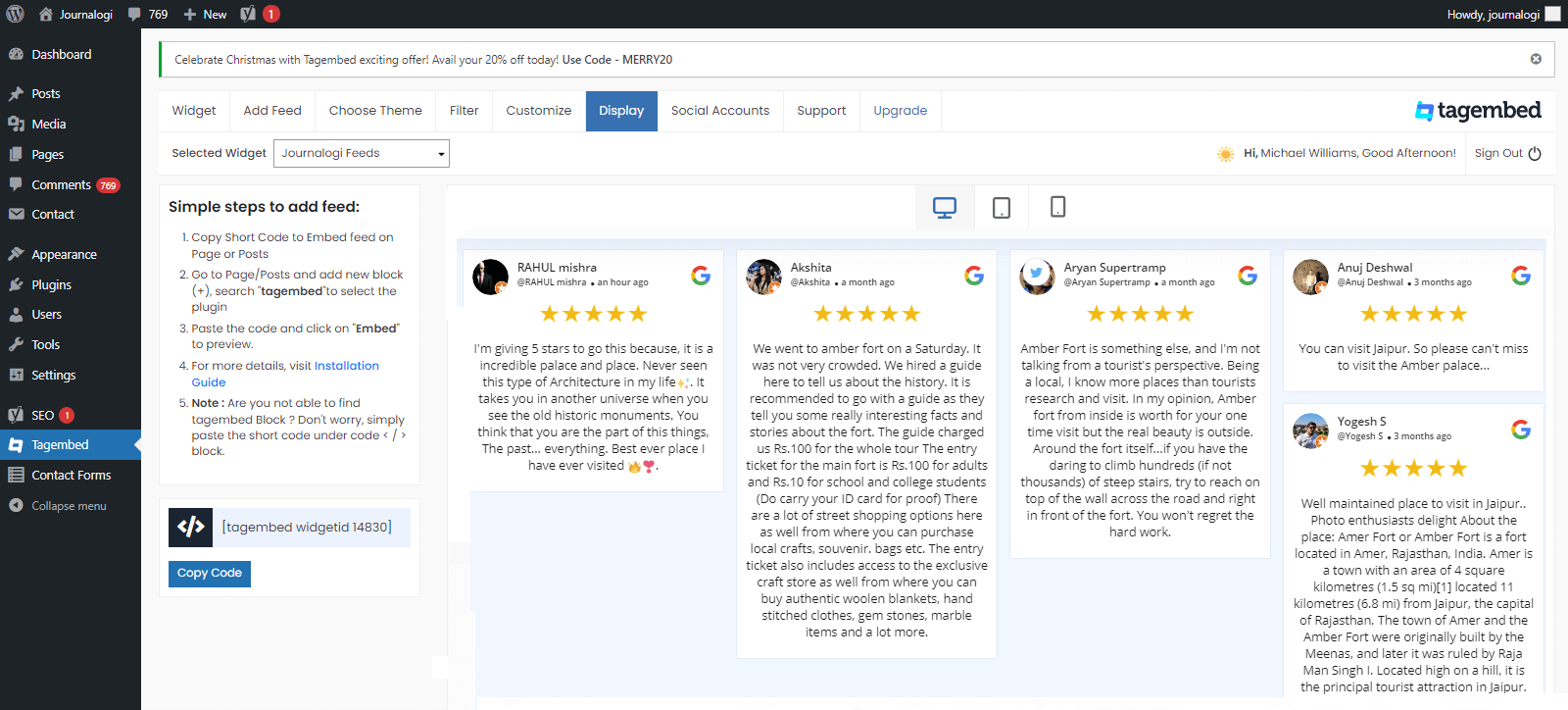Image resolution: width=1568 pixels, height=710 pixels.
Task: Click Akshita's profile avatar
Action: point(763,277)
